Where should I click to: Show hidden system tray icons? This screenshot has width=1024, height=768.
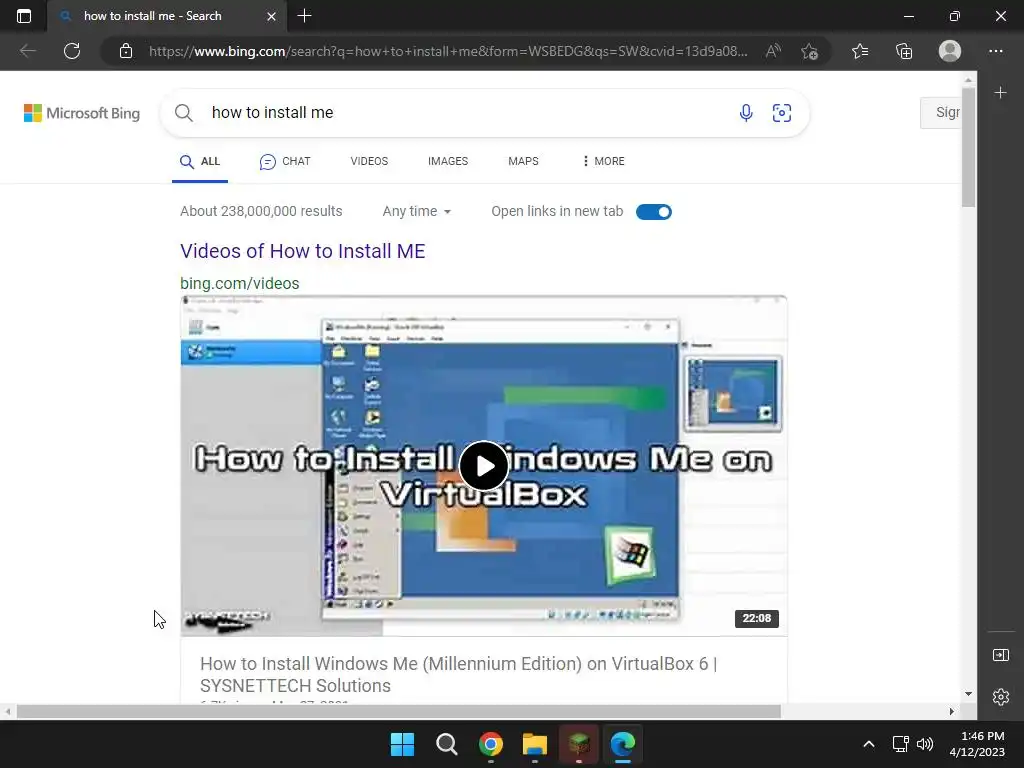869,744
